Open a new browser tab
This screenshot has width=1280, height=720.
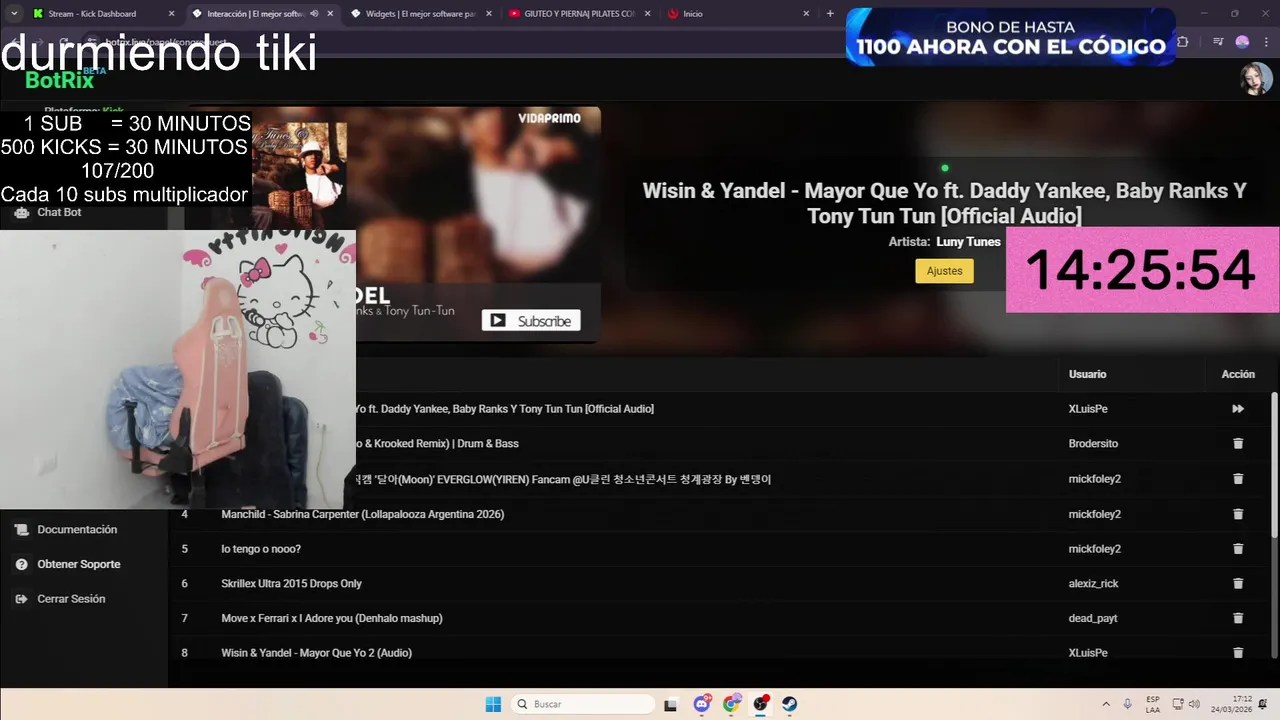[830, 14]
